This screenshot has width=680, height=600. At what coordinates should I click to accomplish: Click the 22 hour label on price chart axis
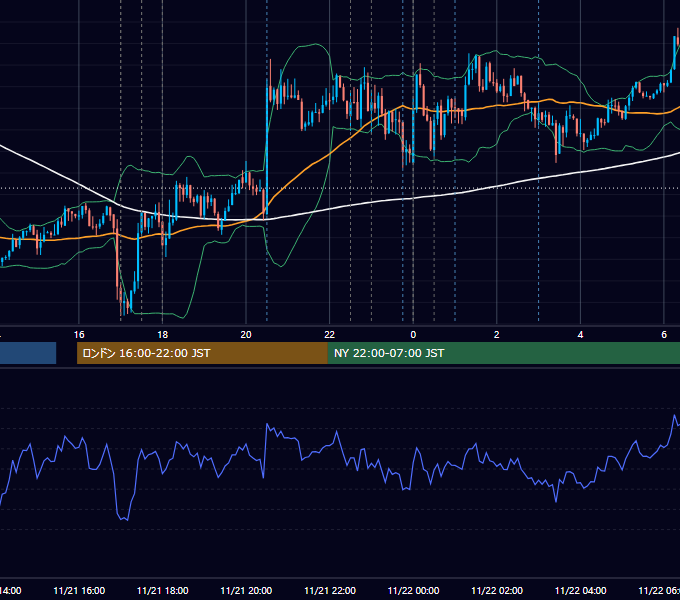coord(330,335)
